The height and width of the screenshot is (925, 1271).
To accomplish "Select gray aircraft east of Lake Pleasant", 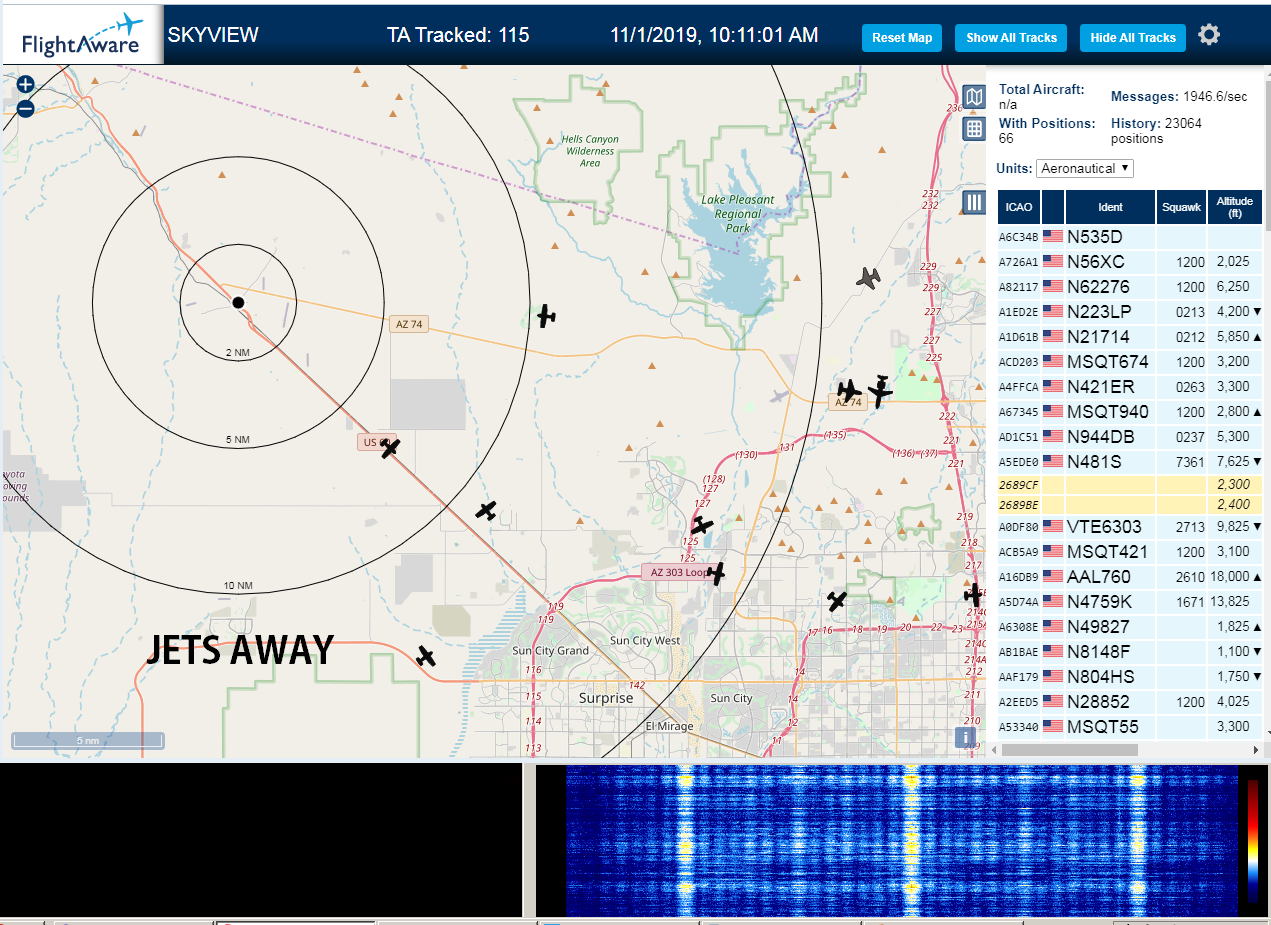I will click(870, 278).
